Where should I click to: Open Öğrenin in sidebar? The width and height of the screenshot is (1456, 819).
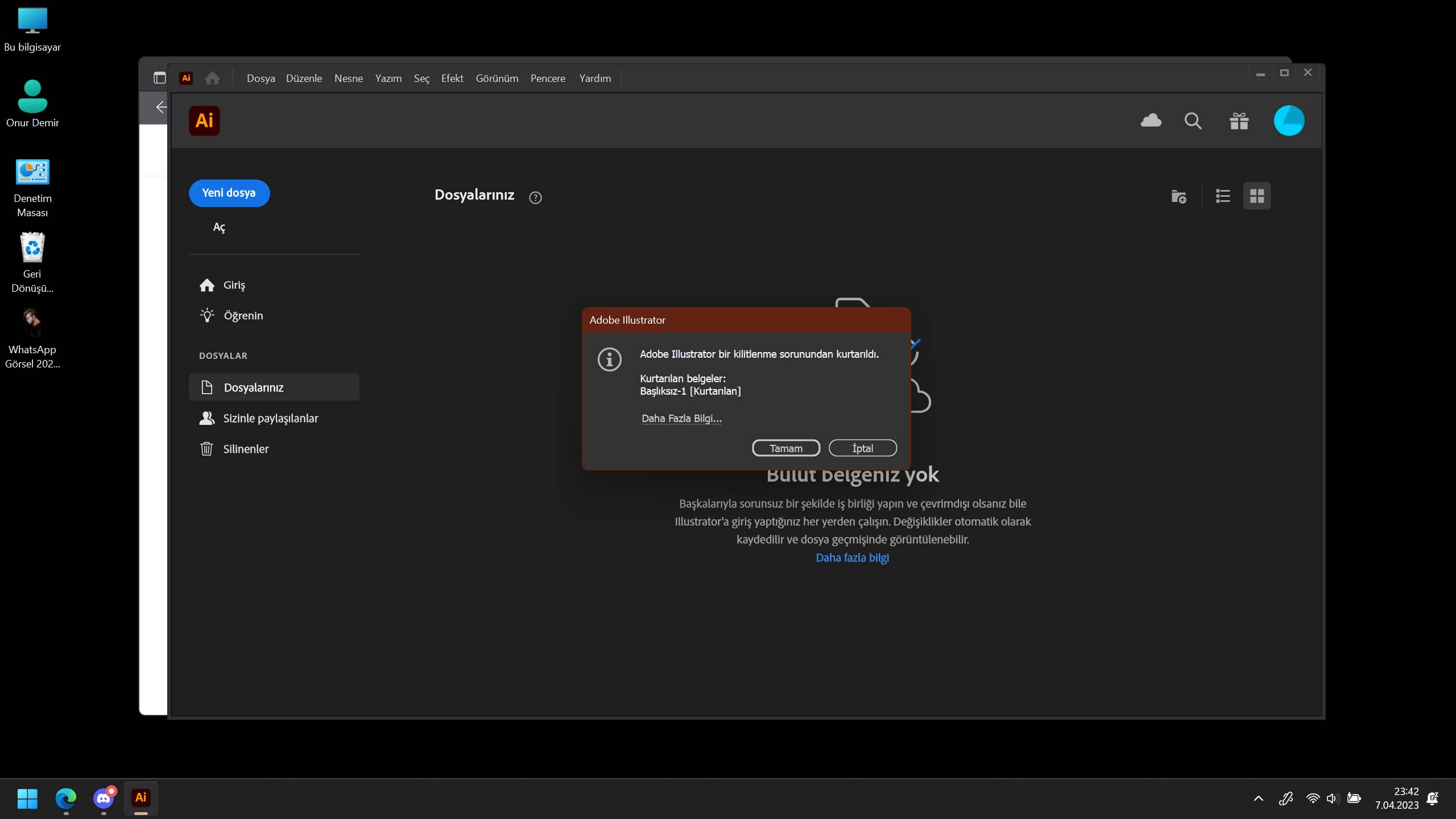coord(231,316)
